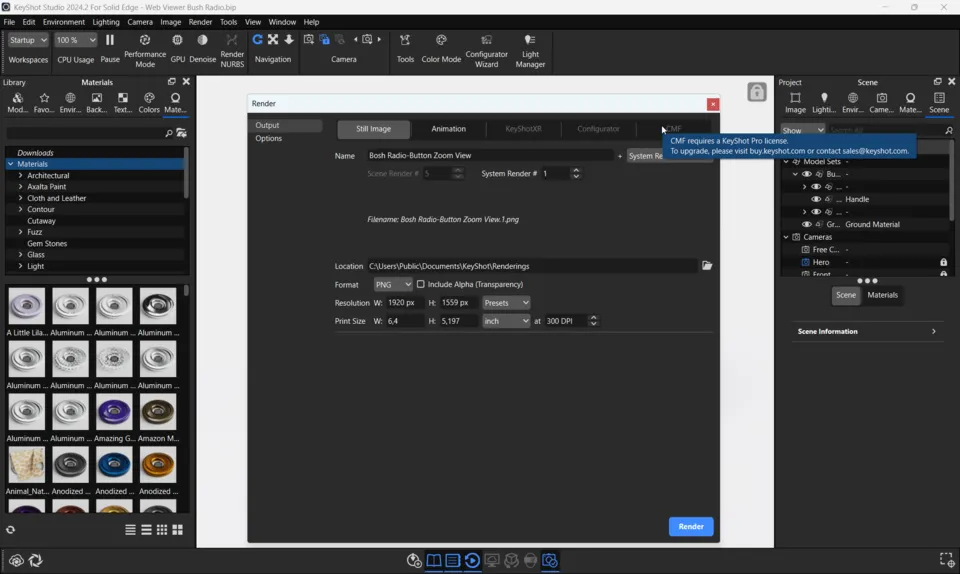
Task: Edit the render Name field
Action: 490,155
